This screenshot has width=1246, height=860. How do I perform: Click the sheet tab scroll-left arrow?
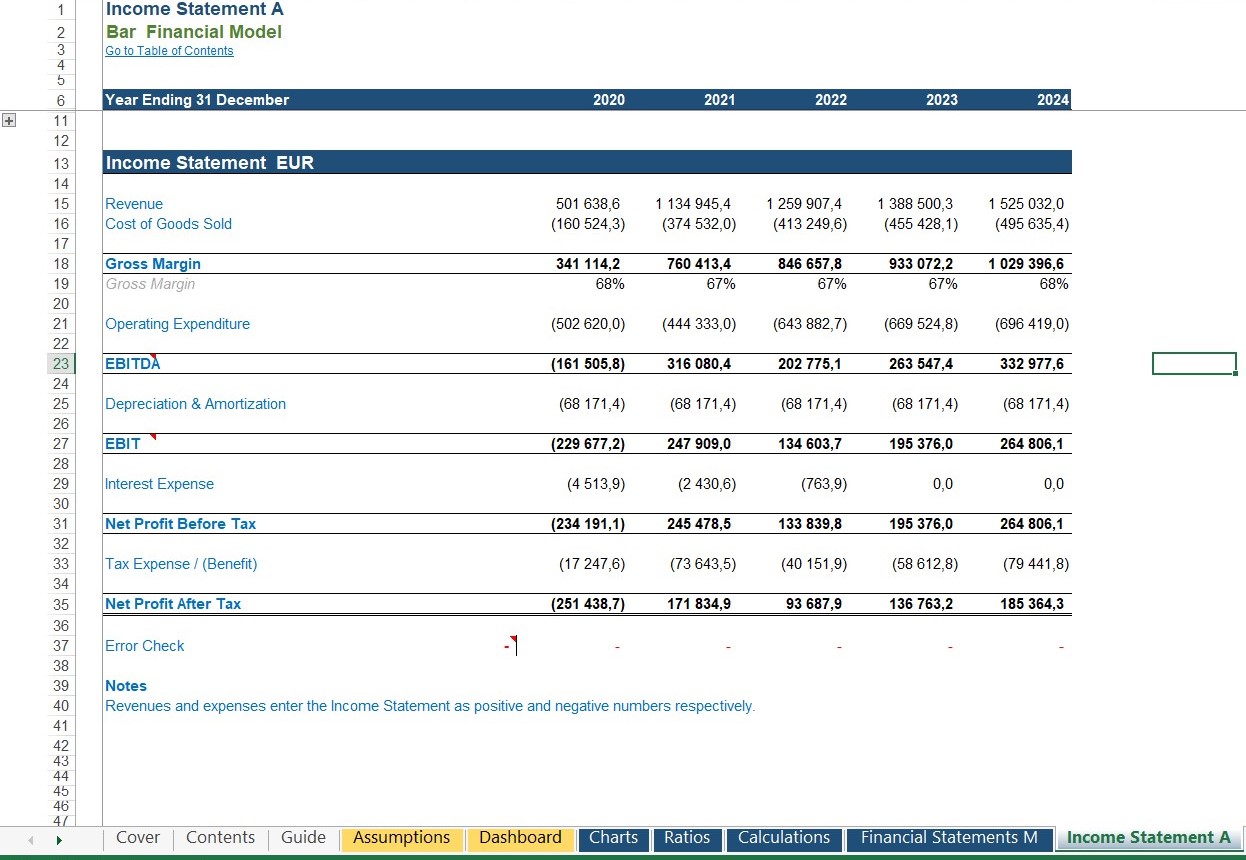pyautogui.click(x=30, y=840)
